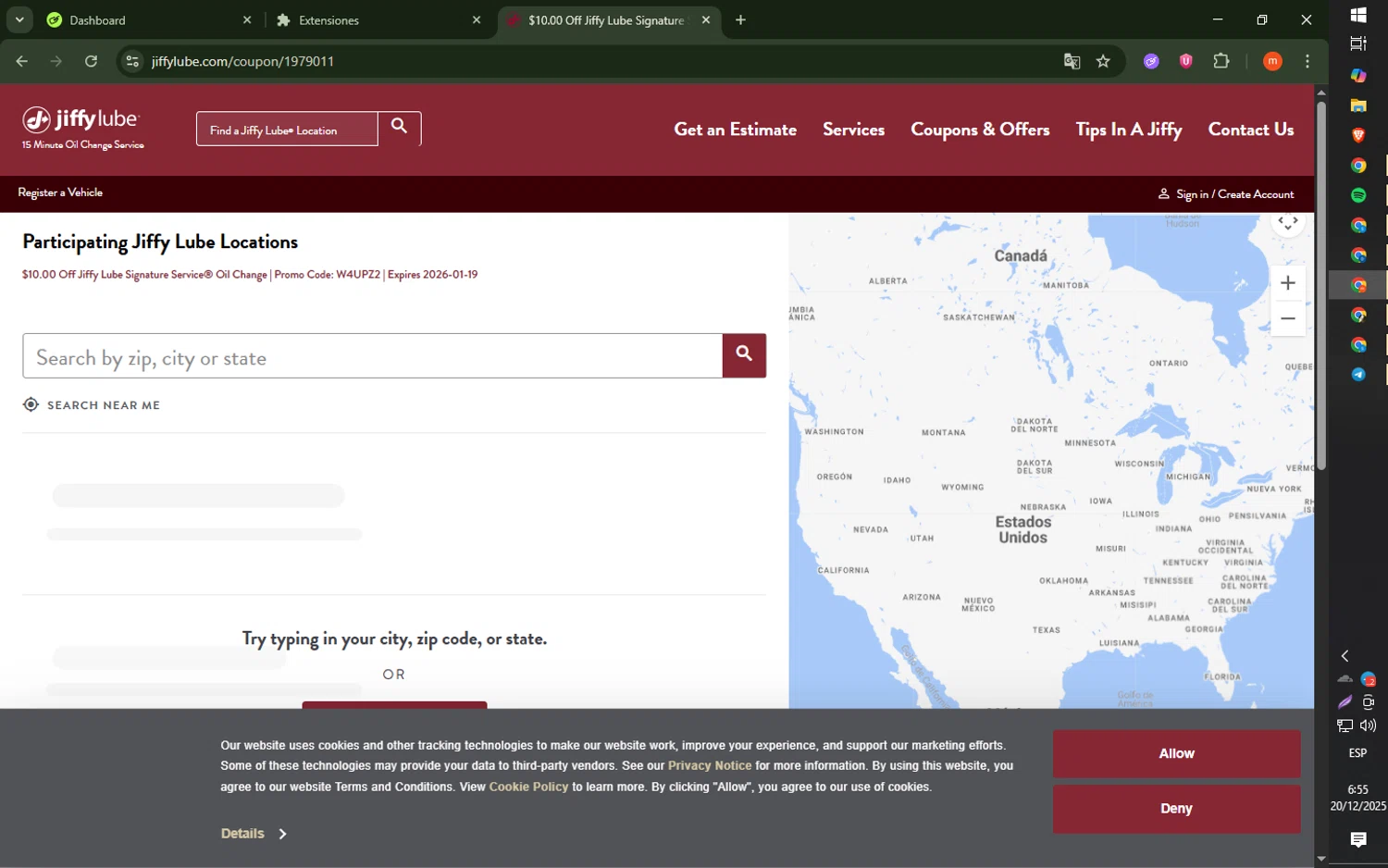This screenshot has width=1388, height=868.
Task: Launch Brave browser from the taskbar
Action: pyautogui.click(x=1357, y=135)
